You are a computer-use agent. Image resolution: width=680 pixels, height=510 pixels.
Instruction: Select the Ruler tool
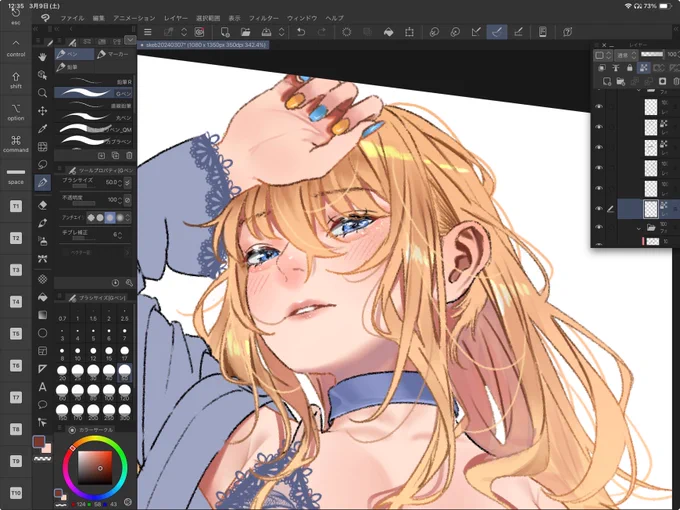(x=42, y=369)
